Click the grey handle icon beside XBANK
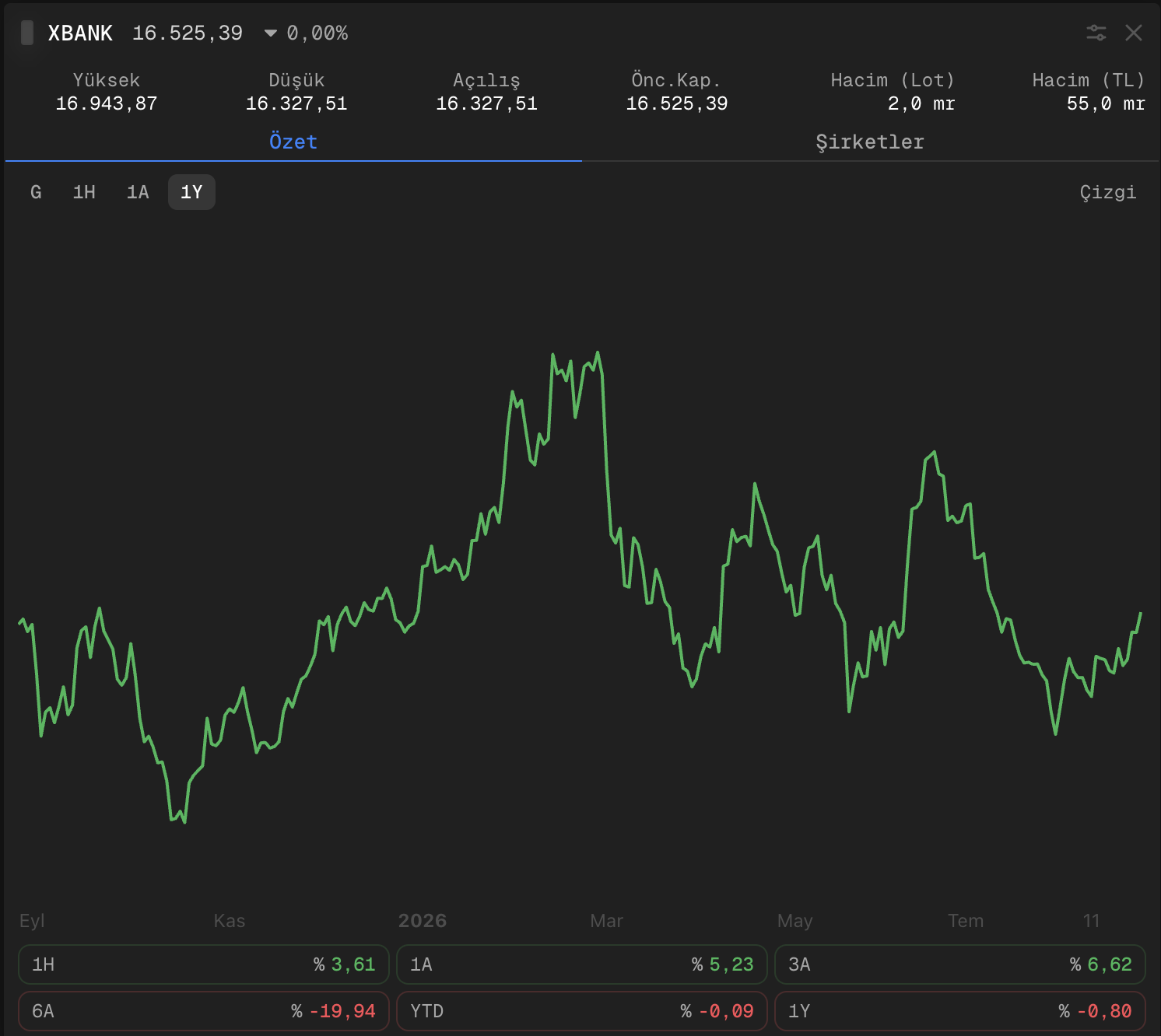1161x1036 pixels. [x=27, y=33]
